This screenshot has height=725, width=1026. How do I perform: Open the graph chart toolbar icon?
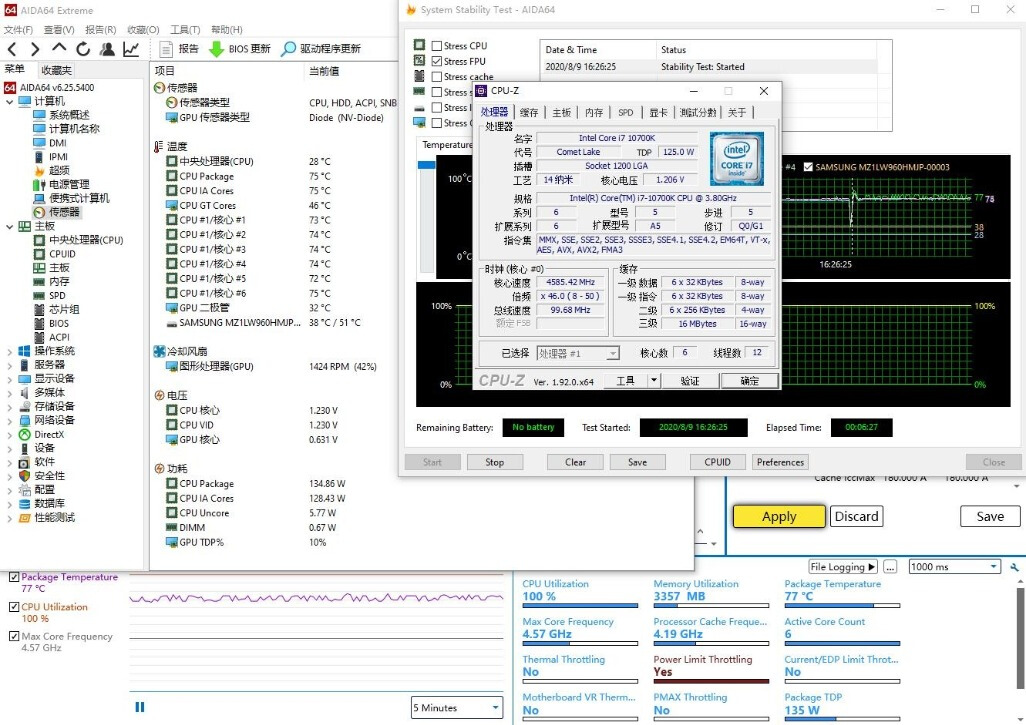[x=131, y=49]
